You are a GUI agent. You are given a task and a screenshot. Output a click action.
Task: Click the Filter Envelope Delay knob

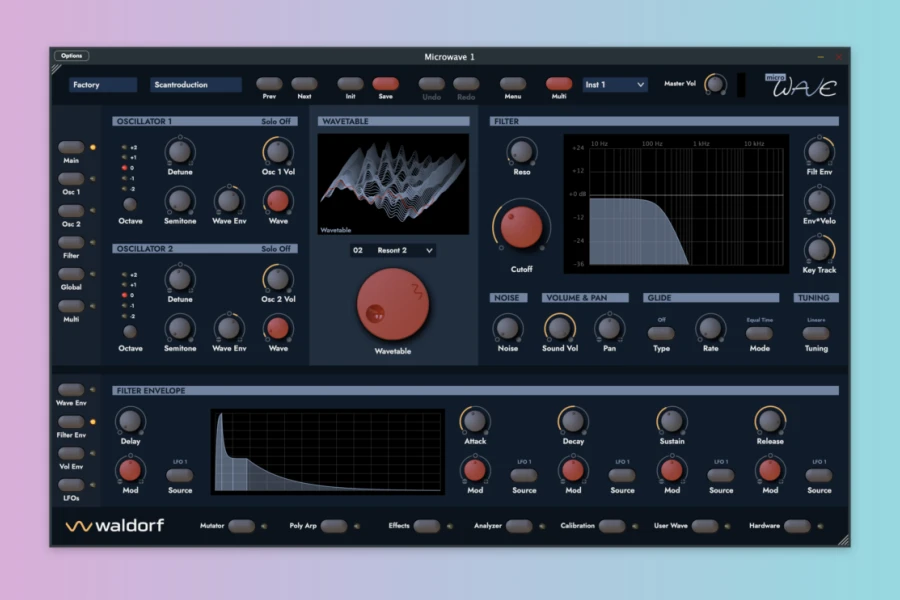point(130,421)
